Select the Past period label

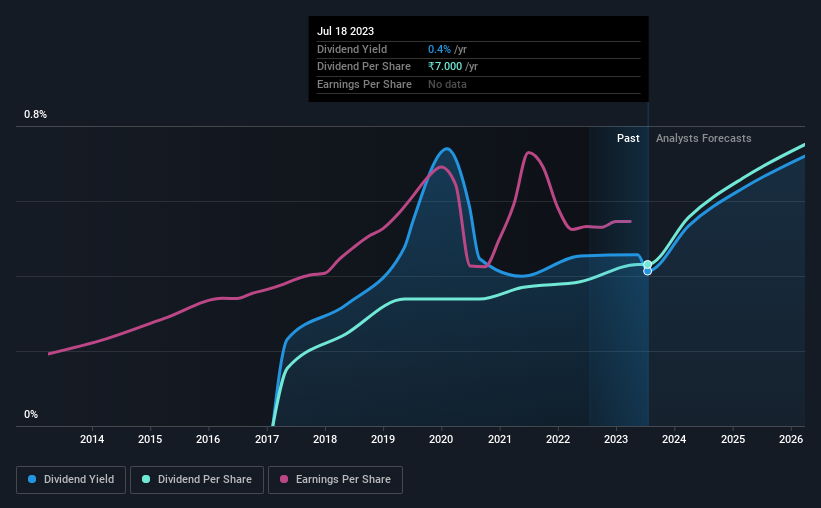(628, 138)
